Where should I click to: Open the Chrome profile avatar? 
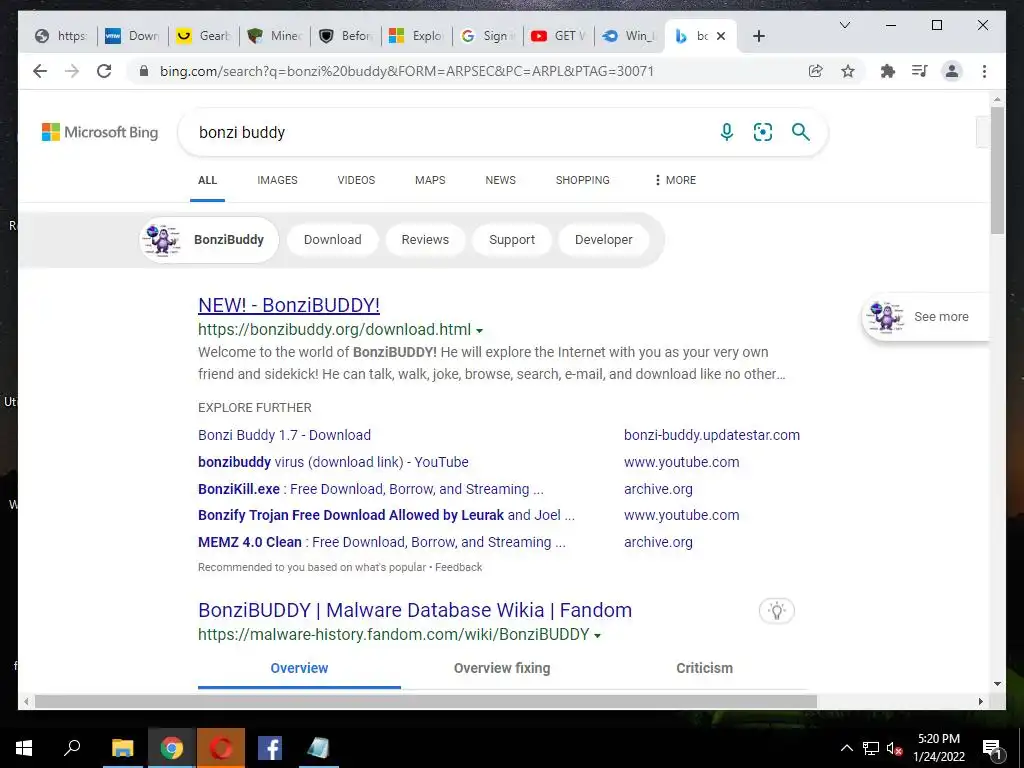tap(952, 71)
